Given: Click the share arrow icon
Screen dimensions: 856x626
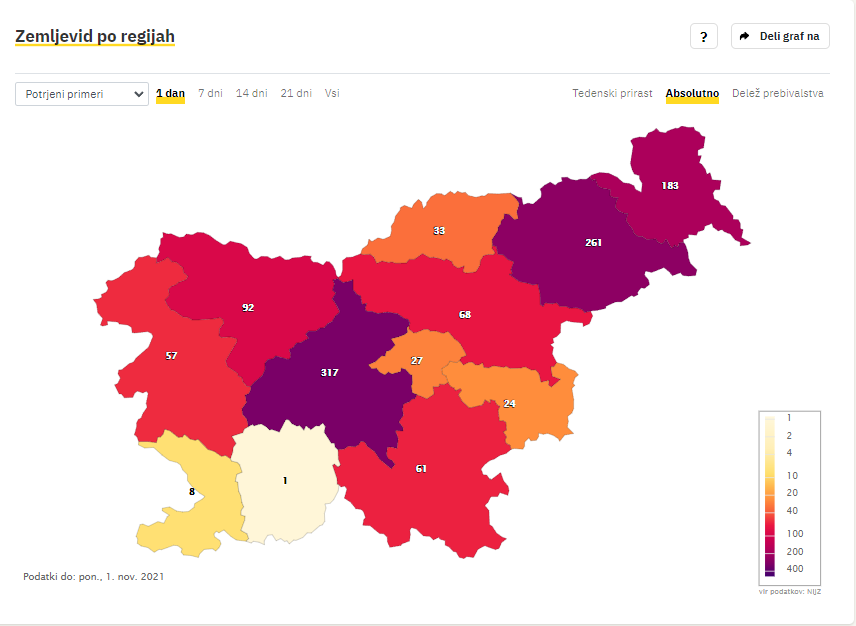Looking at the screenshot, I should (744, 37).
